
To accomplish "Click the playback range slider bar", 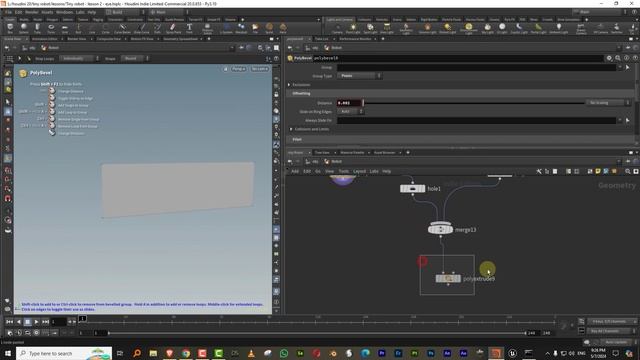I will pyautogui.click(x=317, y=333).
